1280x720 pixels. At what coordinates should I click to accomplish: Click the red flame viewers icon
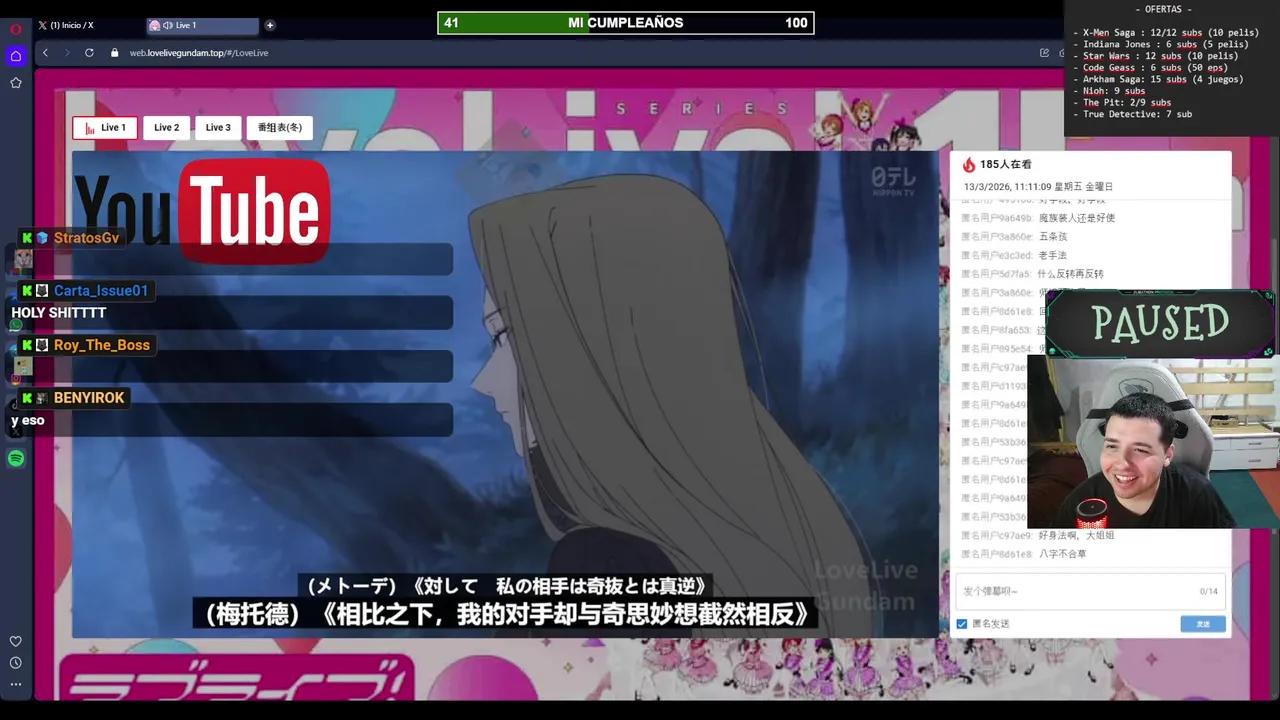coord(968,165)
